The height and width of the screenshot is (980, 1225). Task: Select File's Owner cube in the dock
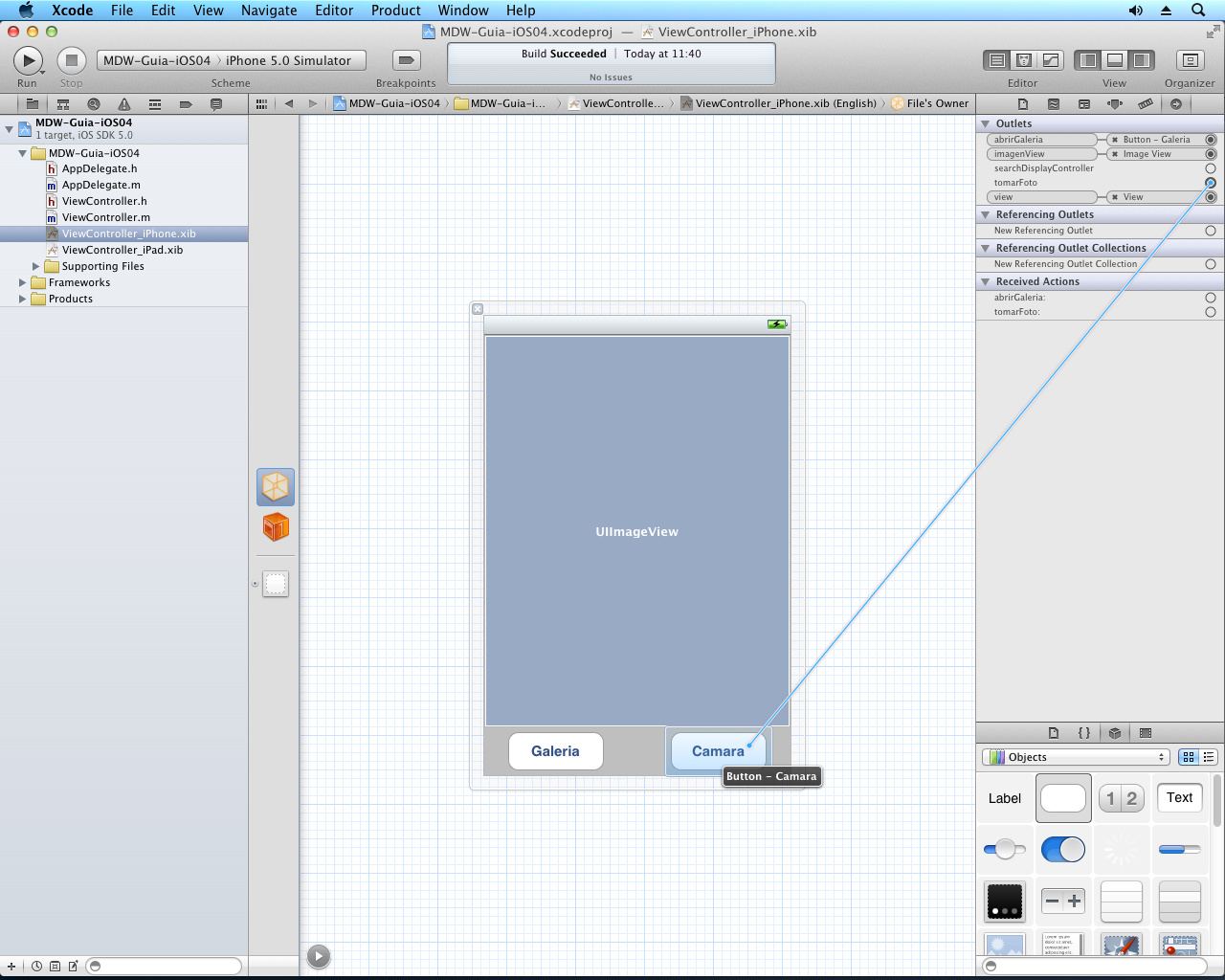(x=276, y=487)
